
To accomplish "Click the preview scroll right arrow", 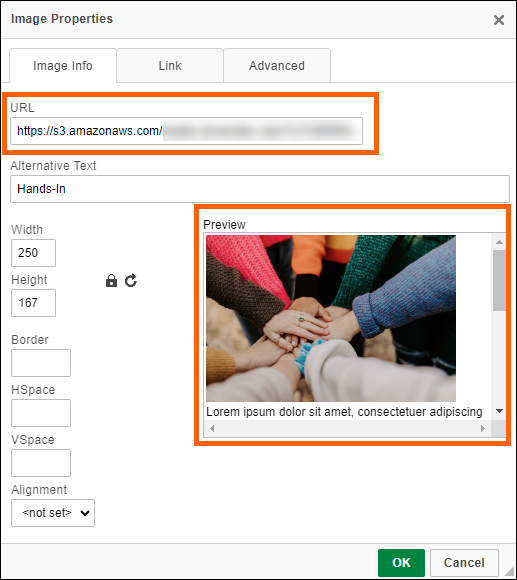I will [483, 428].
